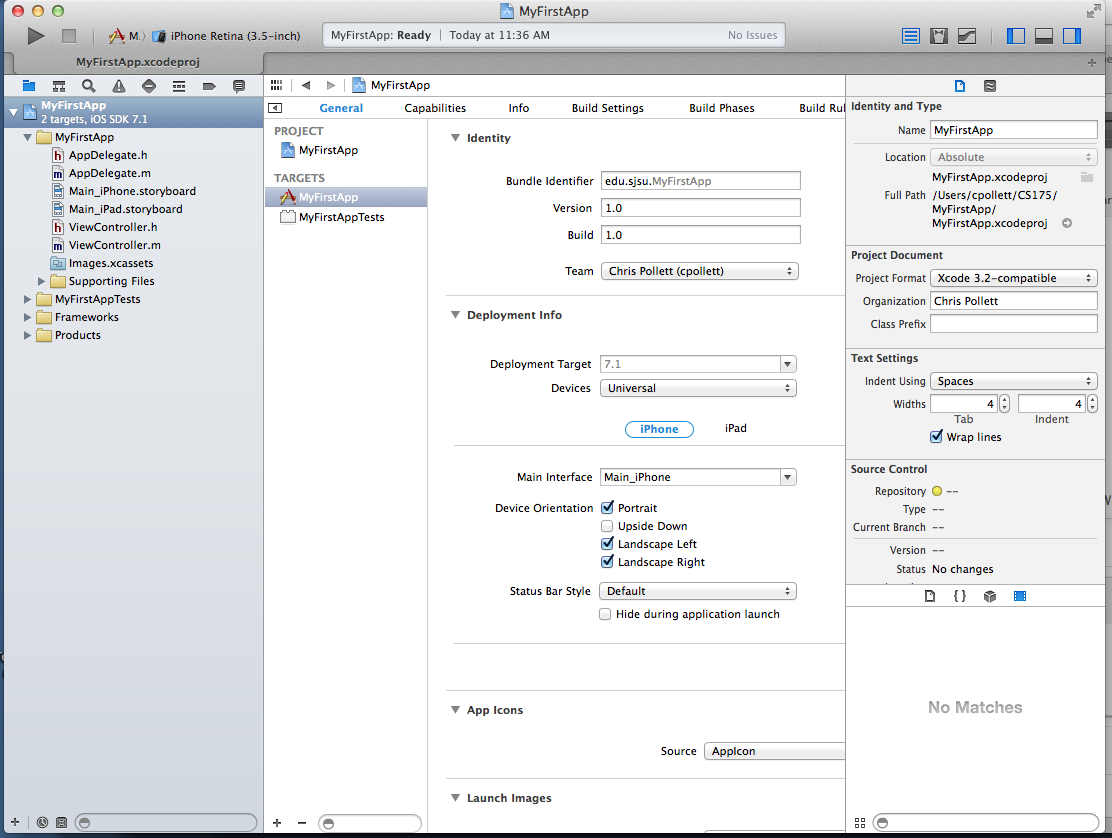Open the Indent Using dropdown
The image size is (1112, 838).
1013,381
